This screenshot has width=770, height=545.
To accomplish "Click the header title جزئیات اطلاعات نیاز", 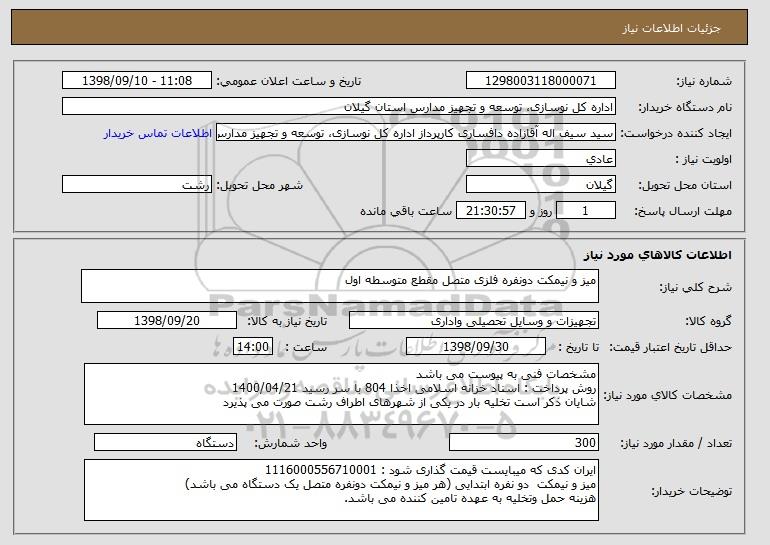I will coord(671,28).
